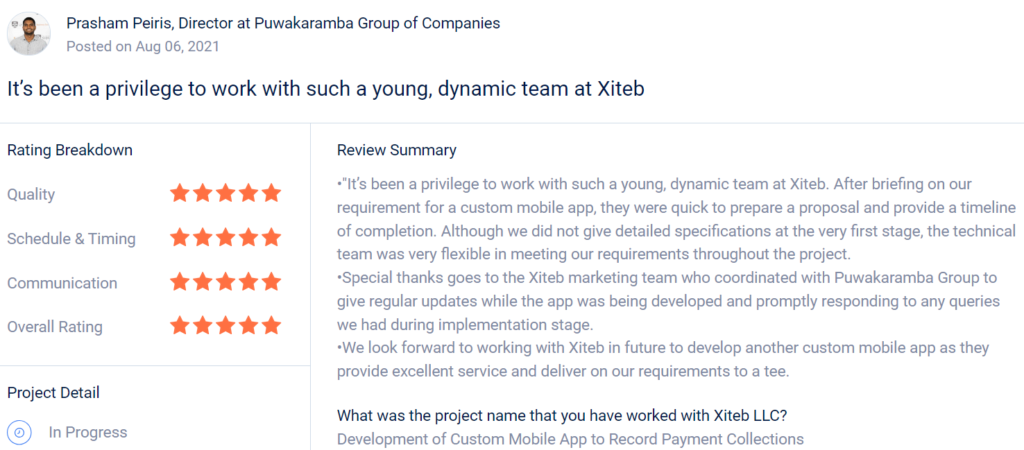Click the In Progress clock icon
This screenshot has width=1024, height=450.
coord(20,432)
